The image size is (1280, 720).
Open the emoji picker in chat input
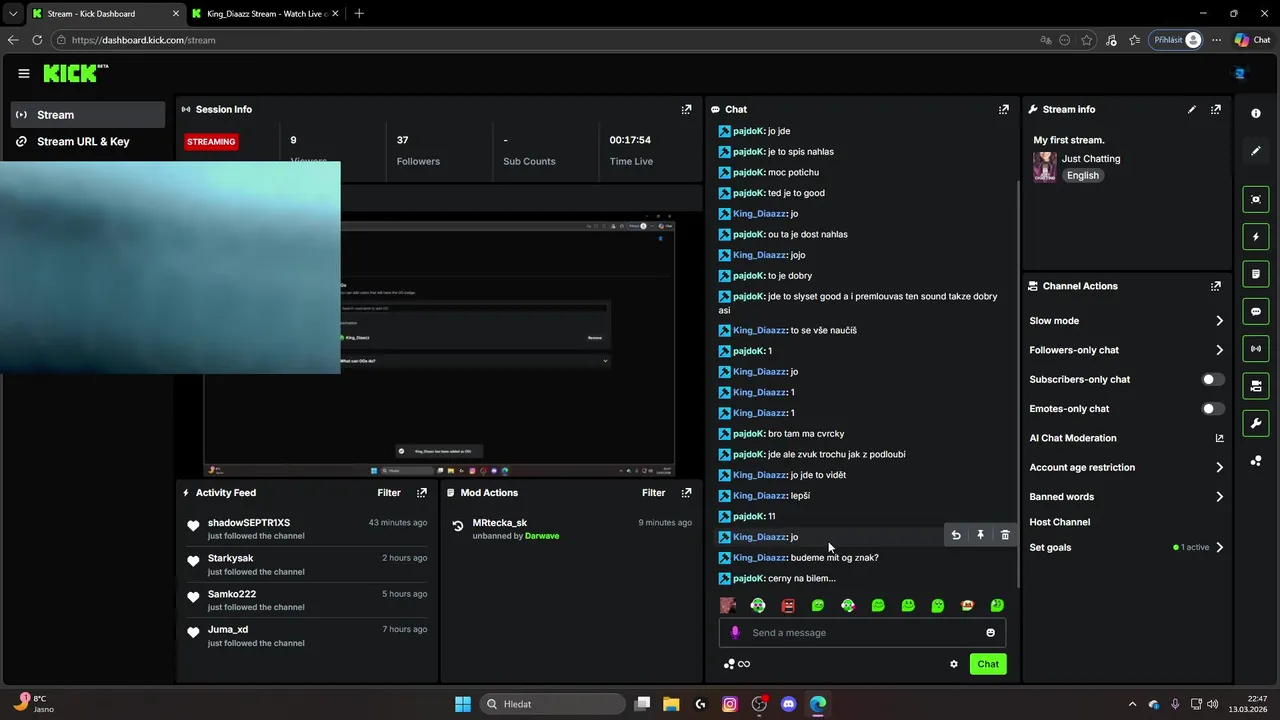(991, 632)
